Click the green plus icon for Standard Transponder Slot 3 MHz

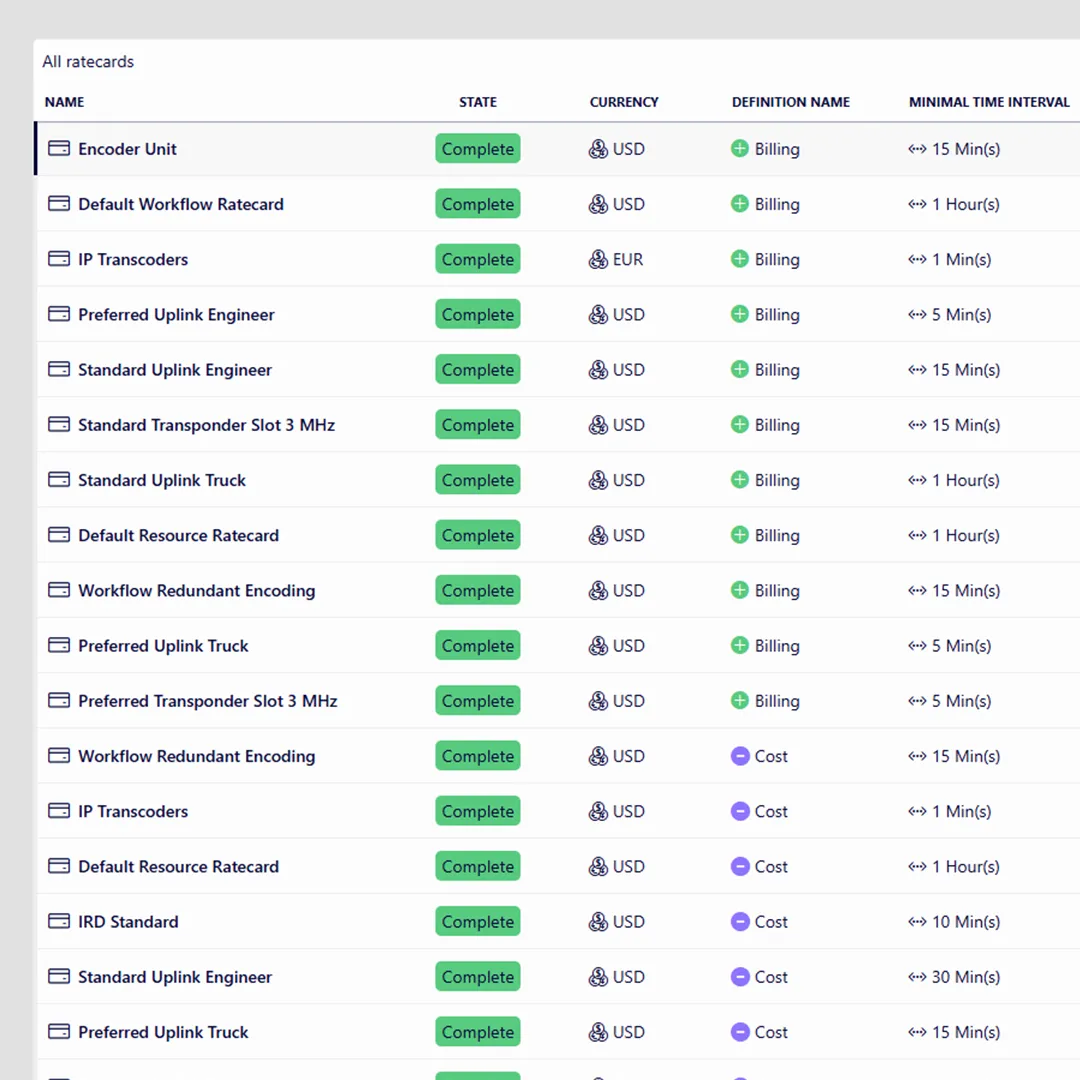pyautogui.click(x=740, y=425)
